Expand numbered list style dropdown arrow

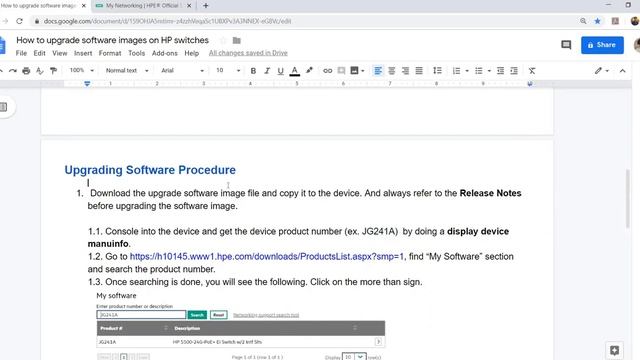(x=467, y=71)
